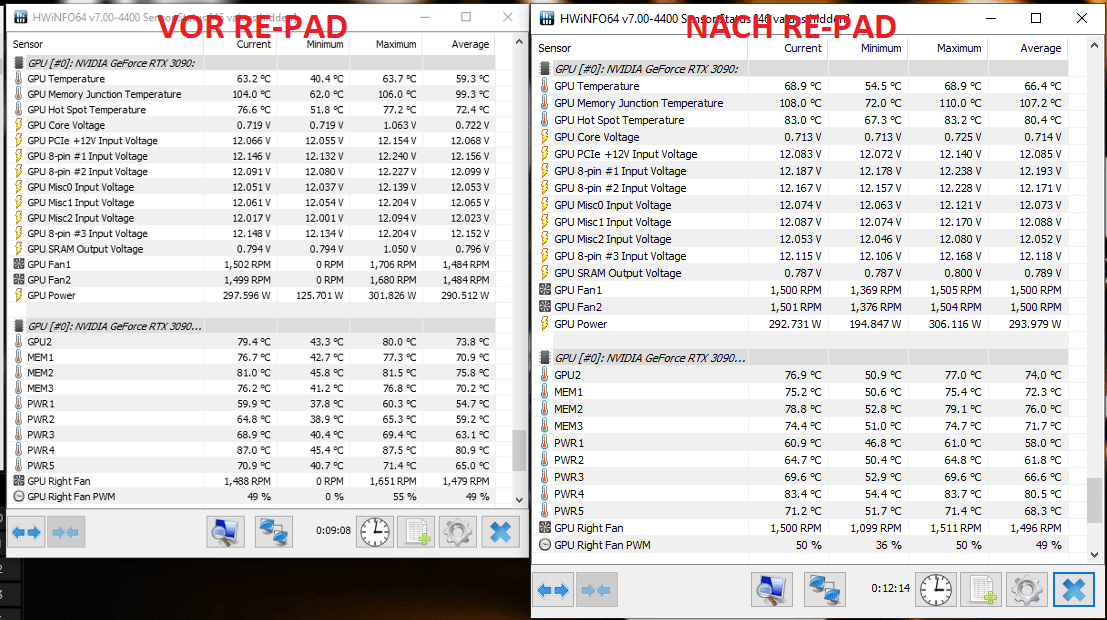Select GPU Memory Junction Temperature row in the left window
Image resolution: width=1107 pixels, height=620 pixels.
(251, 94)
